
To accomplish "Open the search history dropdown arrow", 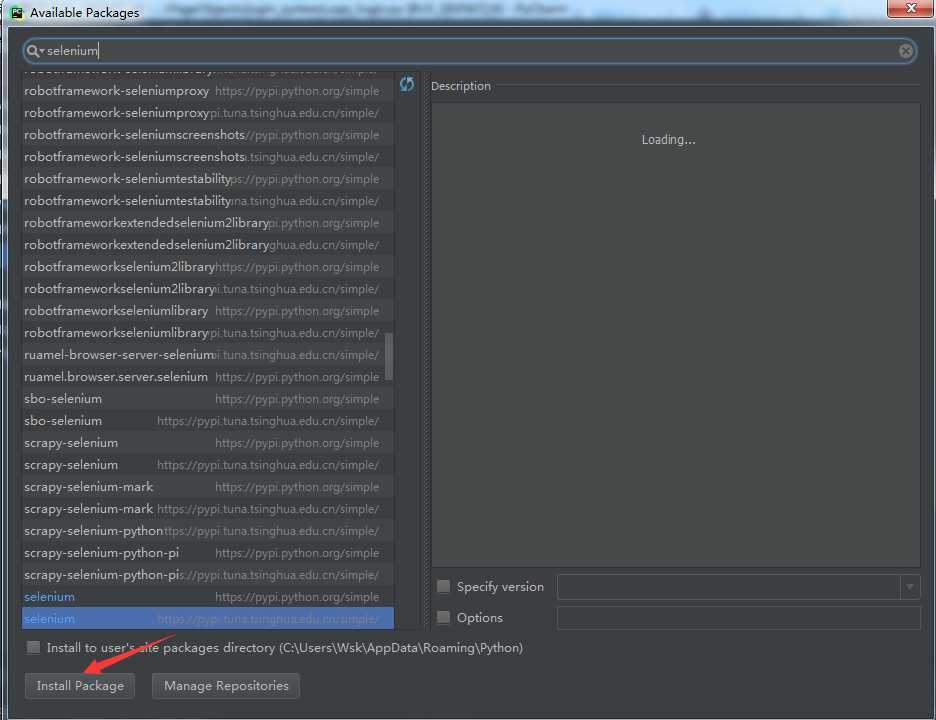I will (x=42, y=51).
